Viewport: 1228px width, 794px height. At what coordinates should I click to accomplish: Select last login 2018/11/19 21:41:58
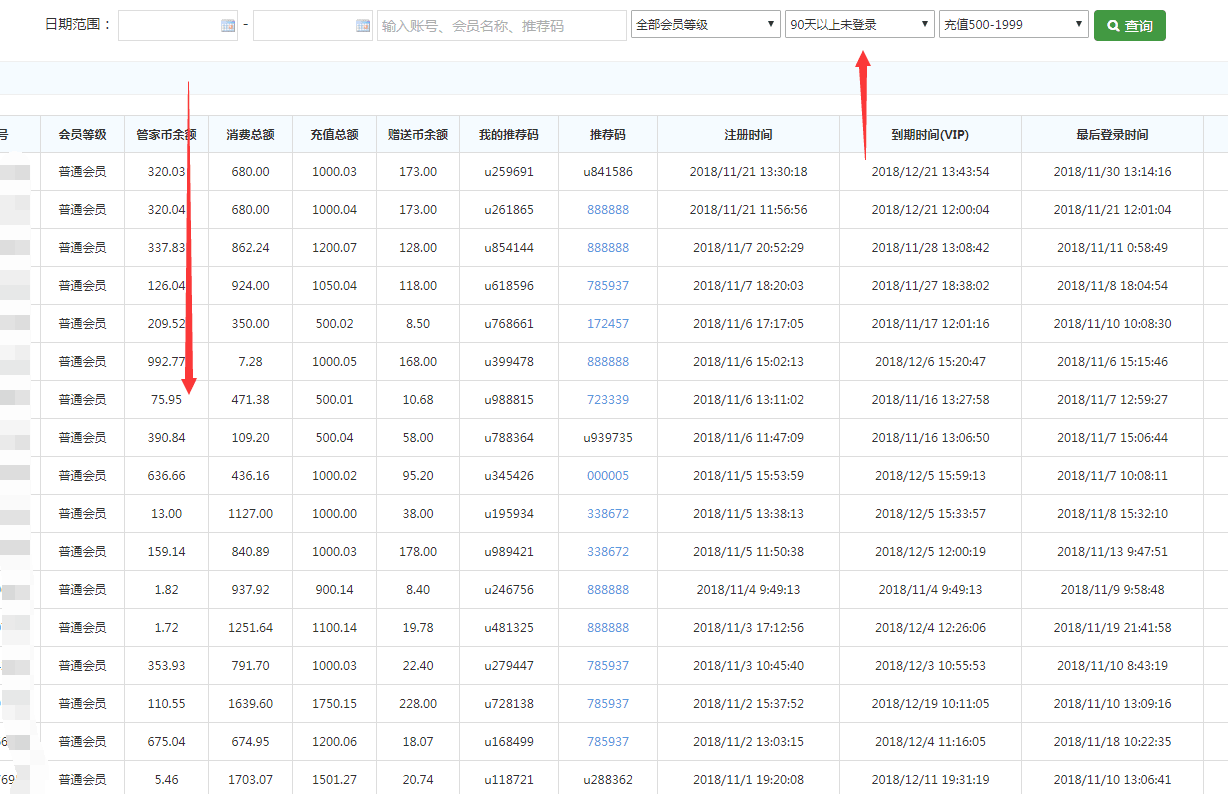coord(1112,628)
